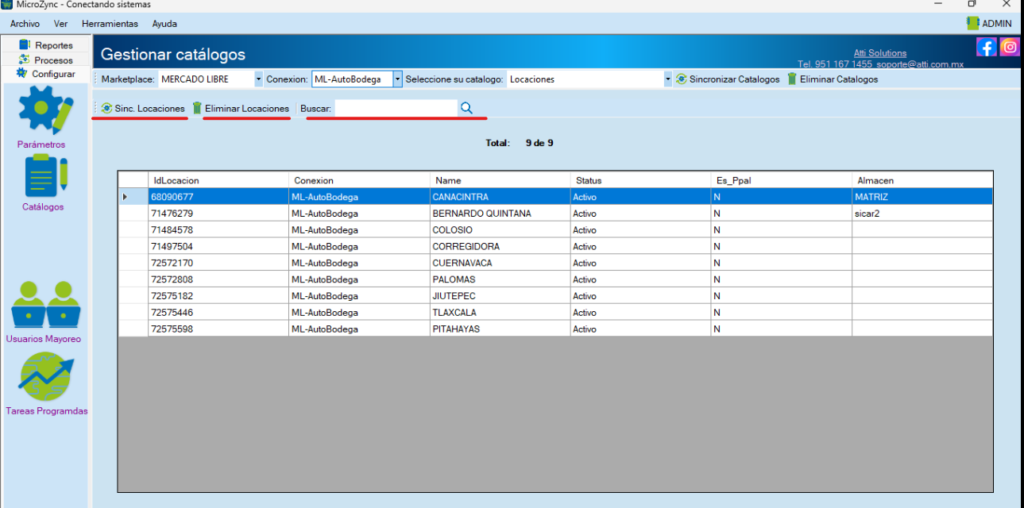Viewport: 1024px width, 508px height.
Task: Select the PALOMAS name cell
Action: pyautogui.click(x=500, y=279)
